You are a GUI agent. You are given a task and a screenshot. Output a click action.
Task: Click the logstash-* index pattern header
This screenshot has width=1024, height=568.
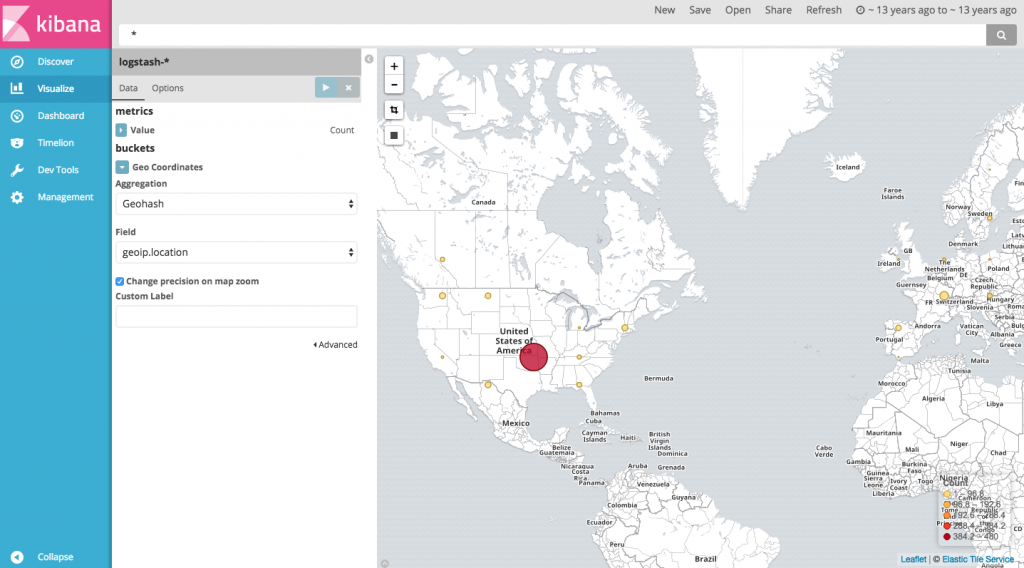[236, 62]
